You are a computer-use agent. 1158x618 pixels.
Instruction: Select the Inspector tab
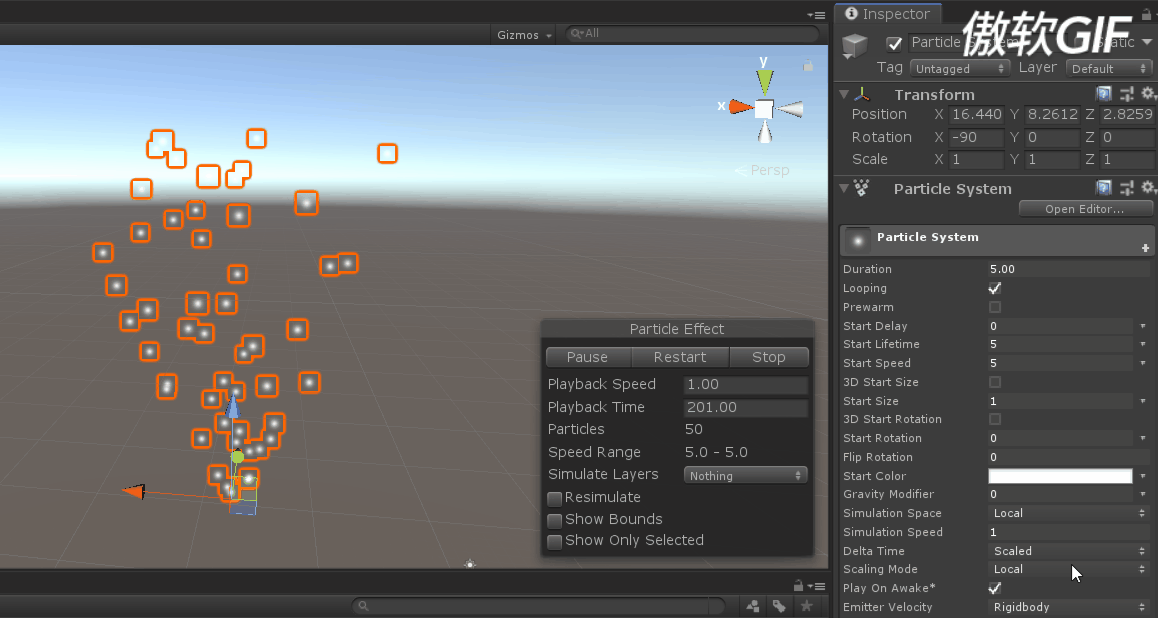pos(887,14)
